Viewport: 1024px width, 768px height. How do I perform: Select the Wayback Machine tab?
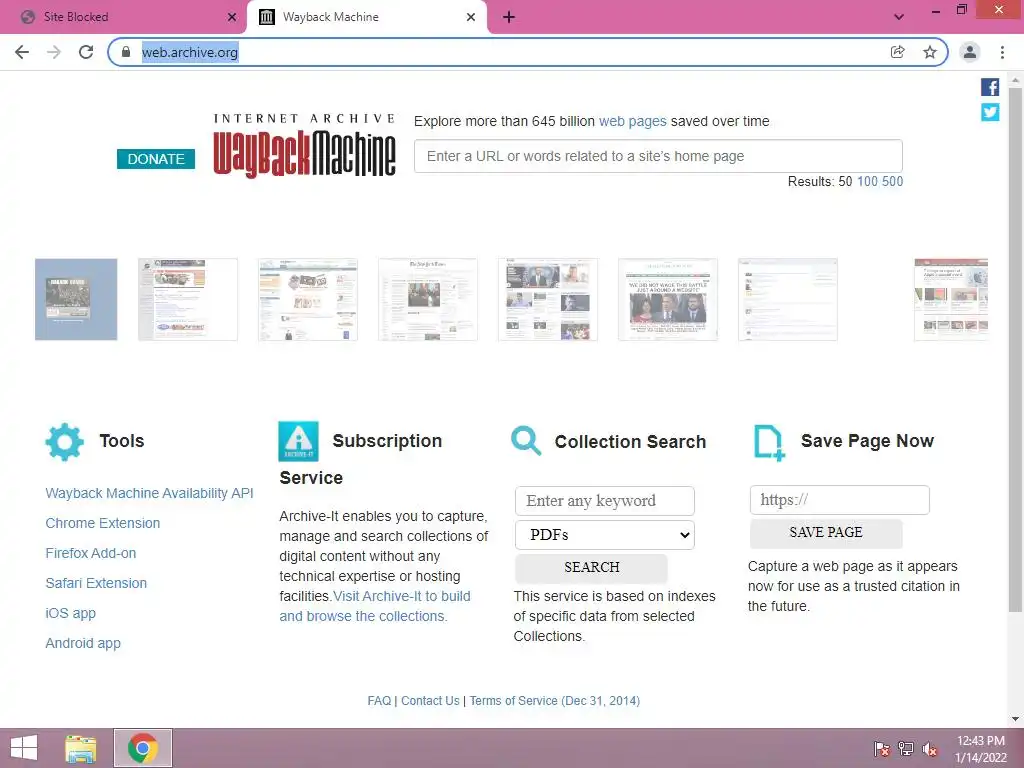click(x=366, y=17)
